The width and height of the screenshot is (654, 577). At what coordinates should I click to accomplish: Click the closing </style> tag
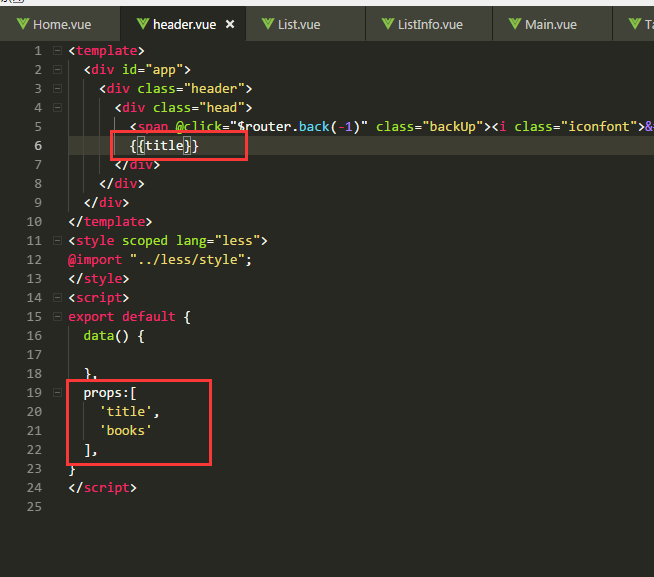click(99, 279)
